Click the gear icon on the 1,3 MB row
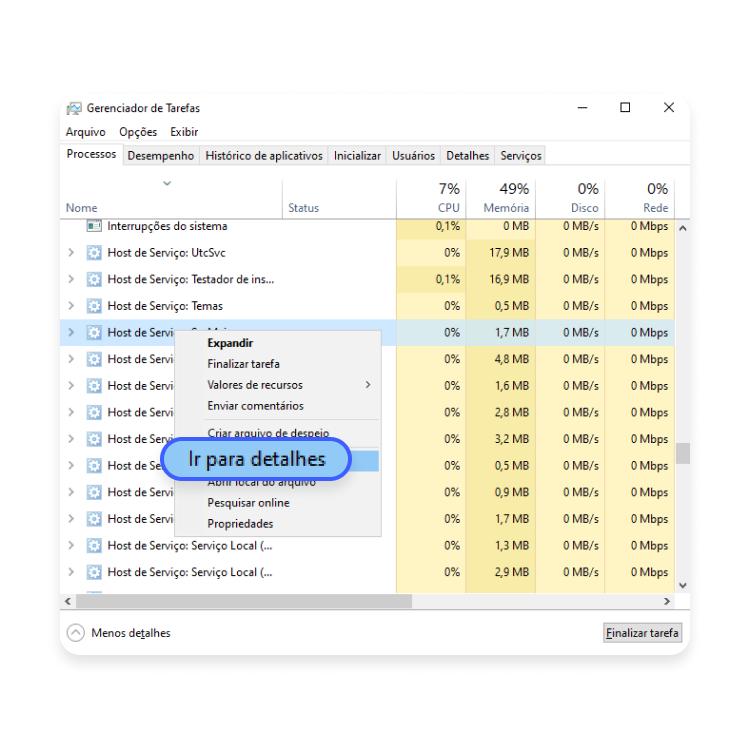The image size is (750, 750). coord(94,545)
